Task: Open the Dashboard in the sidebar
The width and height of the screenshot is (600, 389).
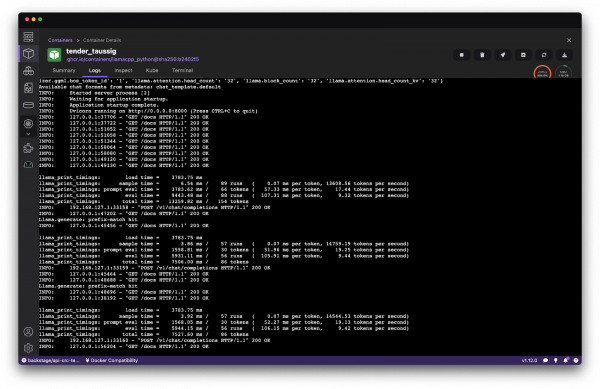Action: point(28,37)
